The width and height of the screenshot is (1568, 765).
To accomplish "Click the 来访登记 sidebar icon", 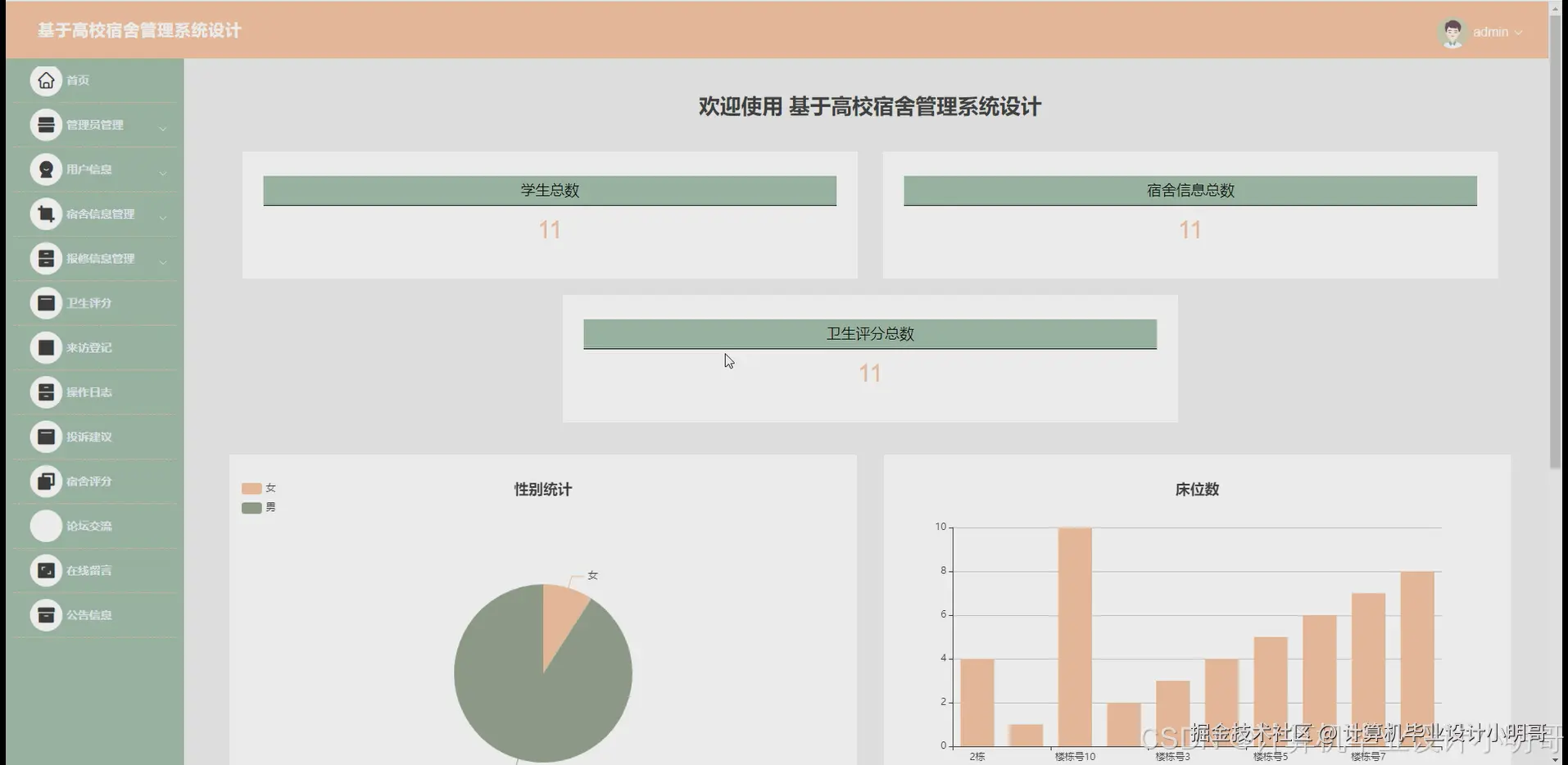I will tap(46, 347).
